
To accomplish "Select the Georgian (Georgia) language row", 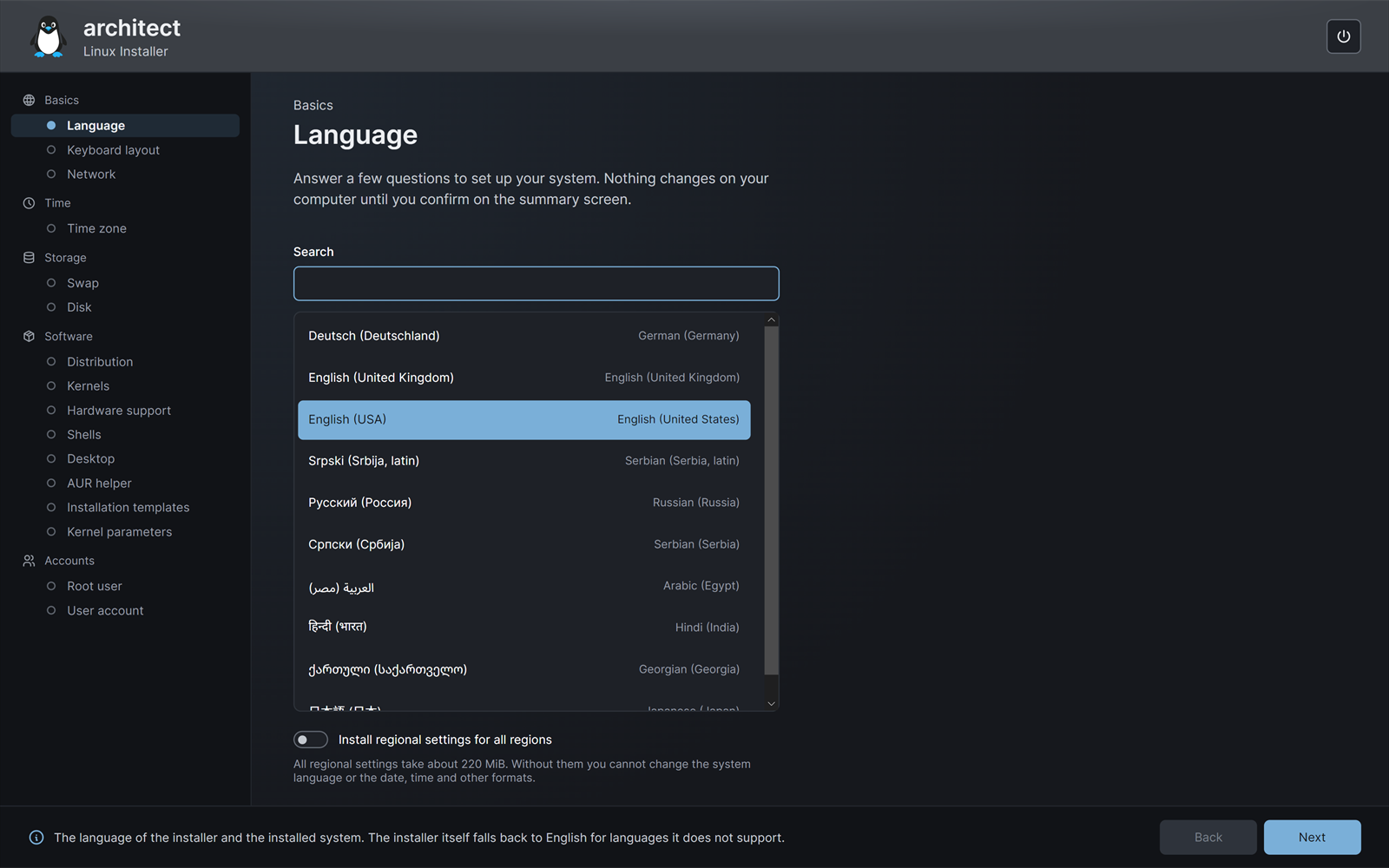I will pyautogui.click(x=523, y=669).
